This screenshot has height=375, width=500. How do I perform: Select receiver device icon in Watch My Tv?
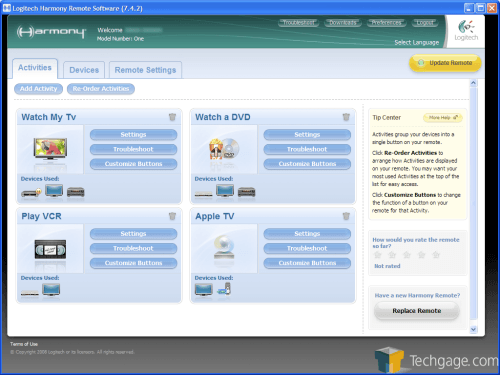(x=76, y=192)
